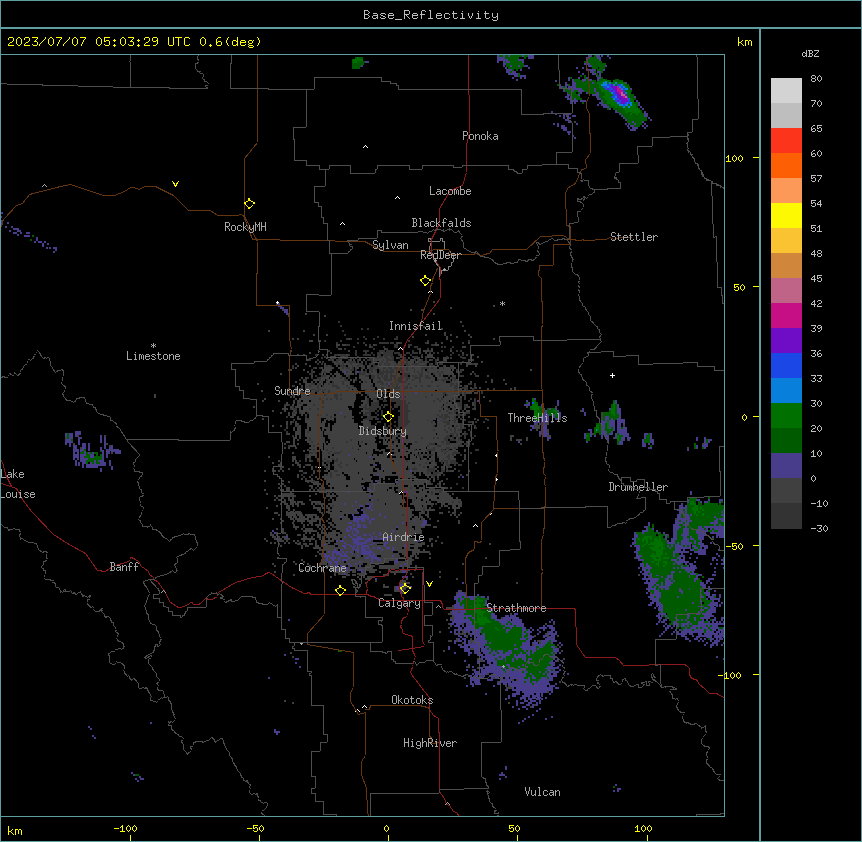The image size is (862, 842).
Task: Click the yellow marker above Calgary label
Action: point(405,589)
